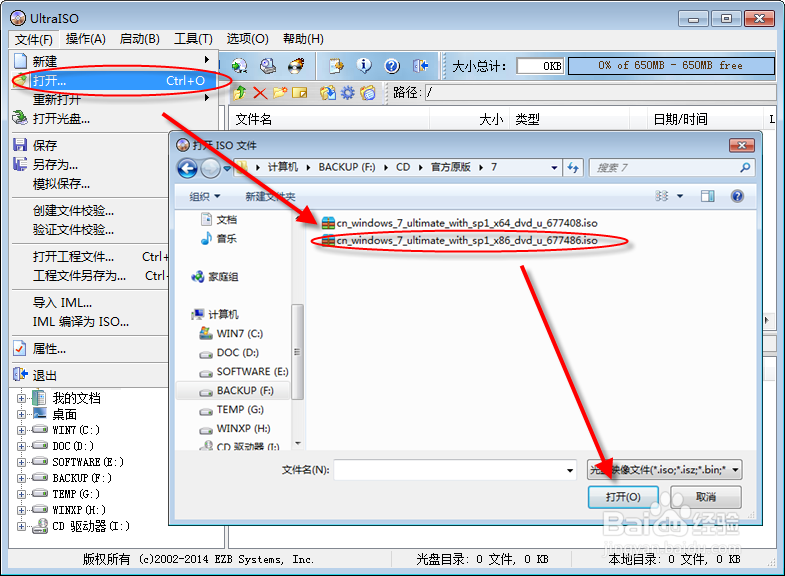Open the 帮助(H) menu
The width and height of the screenshot is (785, 576).
click(303, 39)
